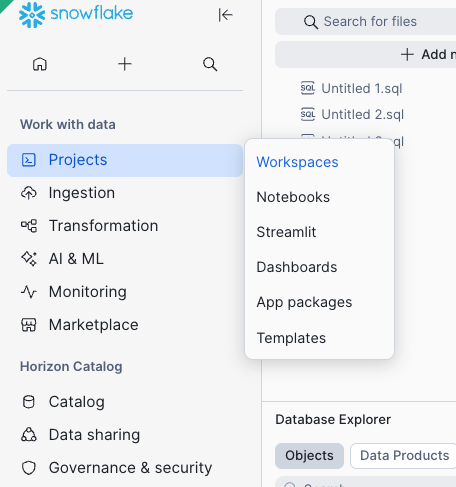Click SQL file icon beside Untitled 1.sql
The height and width of the screenshot is (487, 456).
(x=308, y=88)
